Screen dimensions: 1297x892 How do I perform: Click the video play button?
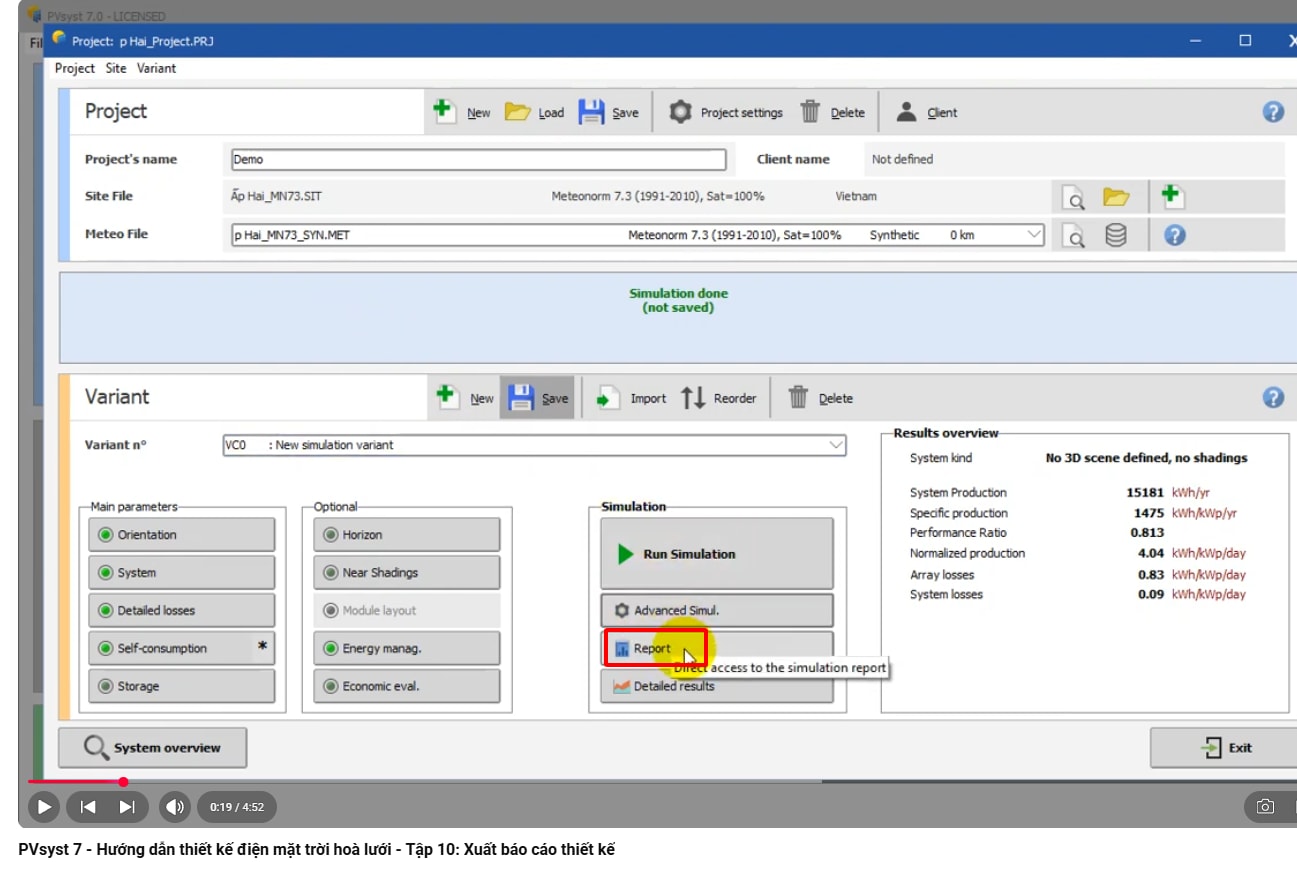(44, 807)
